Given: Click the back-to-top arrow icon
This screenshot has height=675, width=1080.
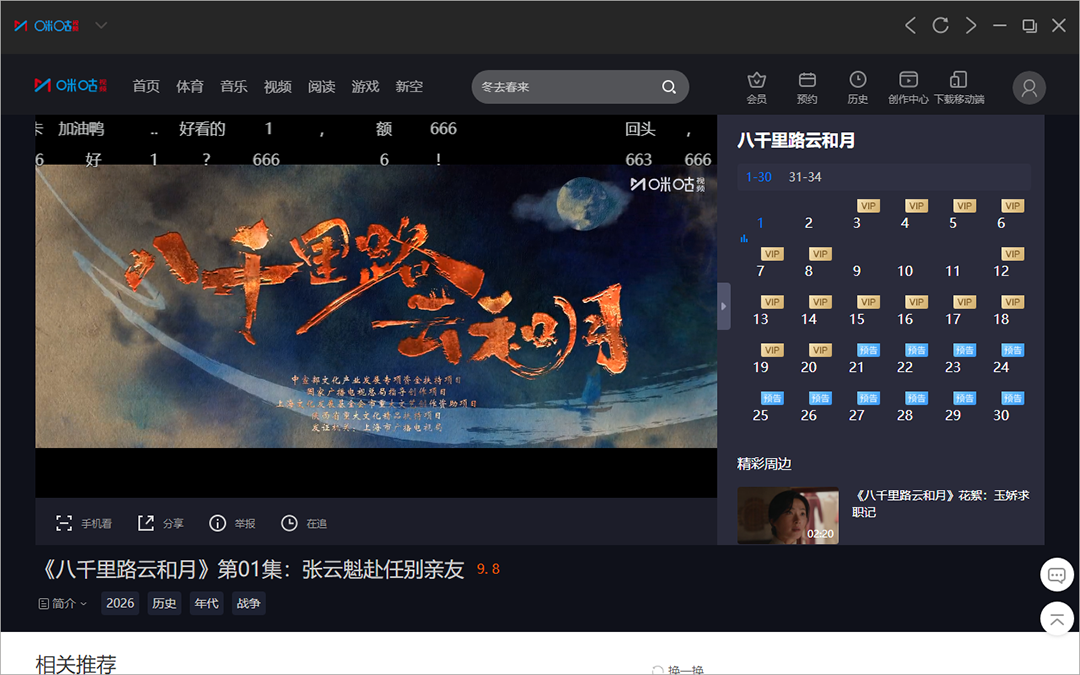Looking at the screenshot, I should 1057,619.
